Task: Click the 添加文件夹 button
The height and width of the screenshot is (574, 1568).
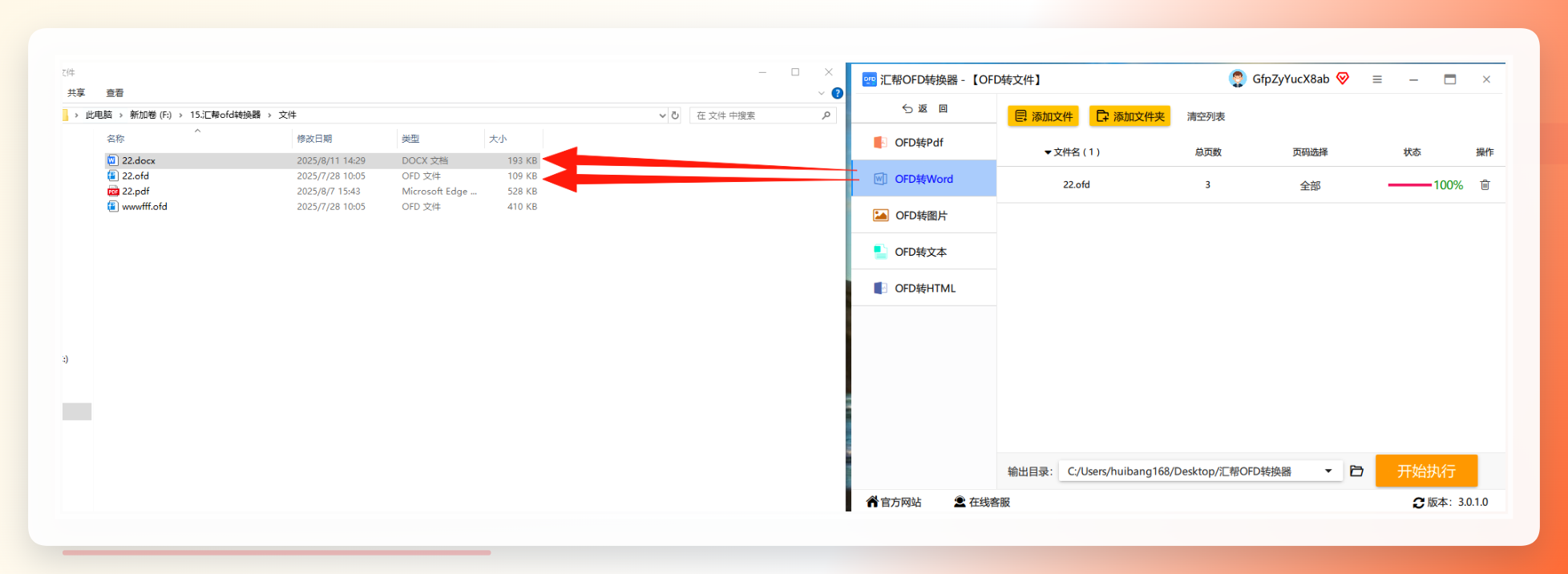Action: pos(1130,116)
